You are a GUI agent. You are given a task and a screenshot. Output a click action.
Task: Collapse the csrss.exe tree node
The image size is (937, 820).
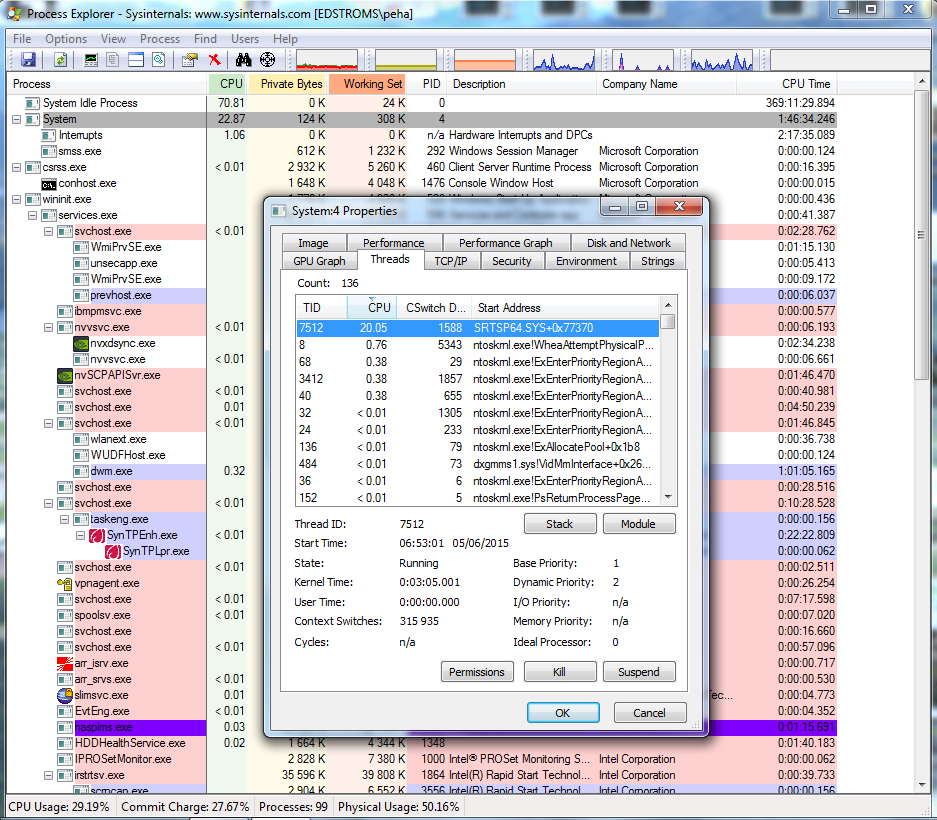pos(17,167)
